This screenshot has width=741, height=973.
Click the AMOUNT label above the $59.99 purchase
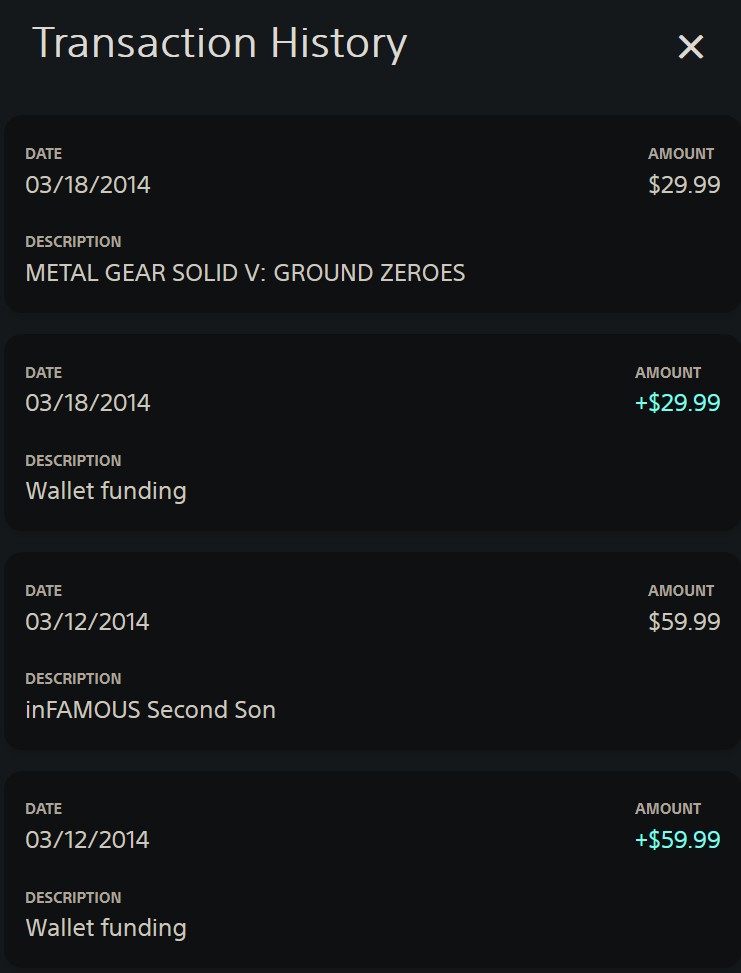pos(681,591)
